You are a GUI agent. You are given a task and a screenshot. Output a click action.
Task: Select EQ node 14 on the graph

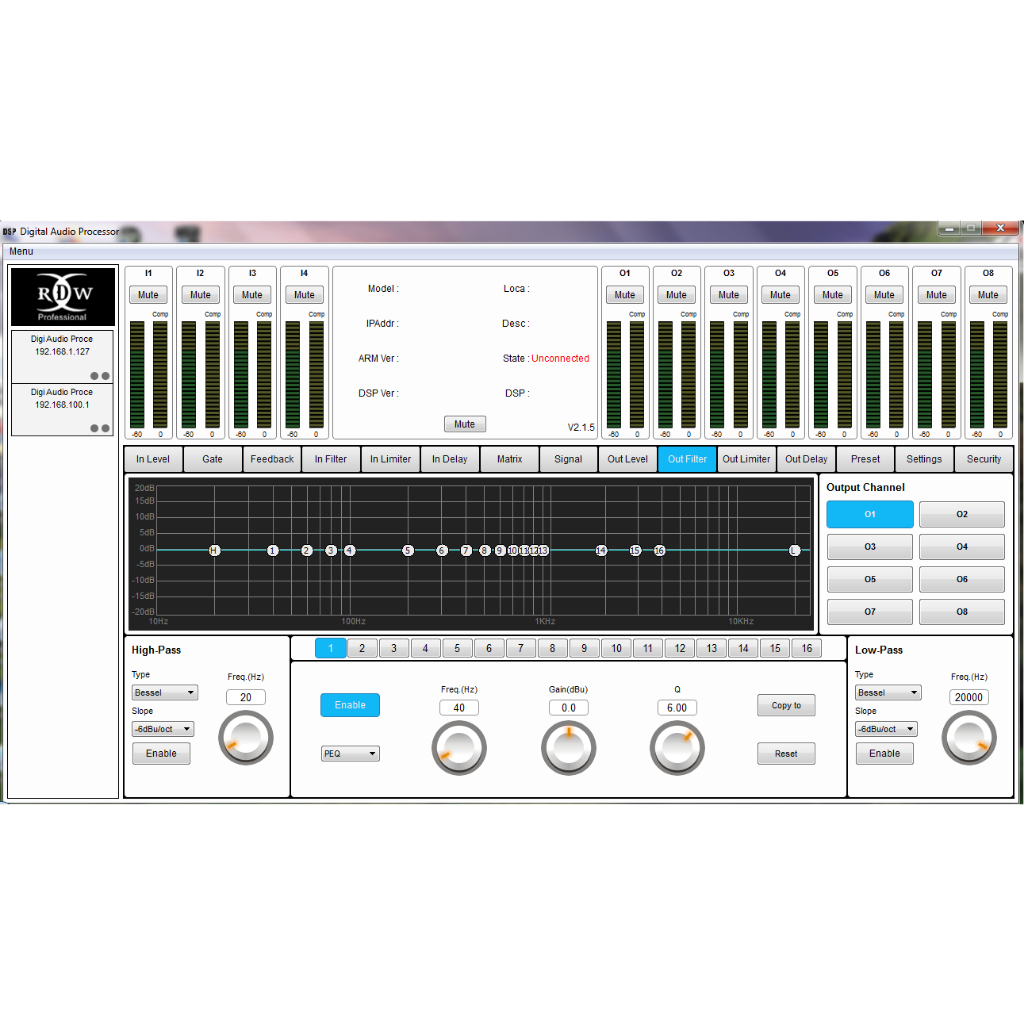pyautogui.click(x=601, y=551)
